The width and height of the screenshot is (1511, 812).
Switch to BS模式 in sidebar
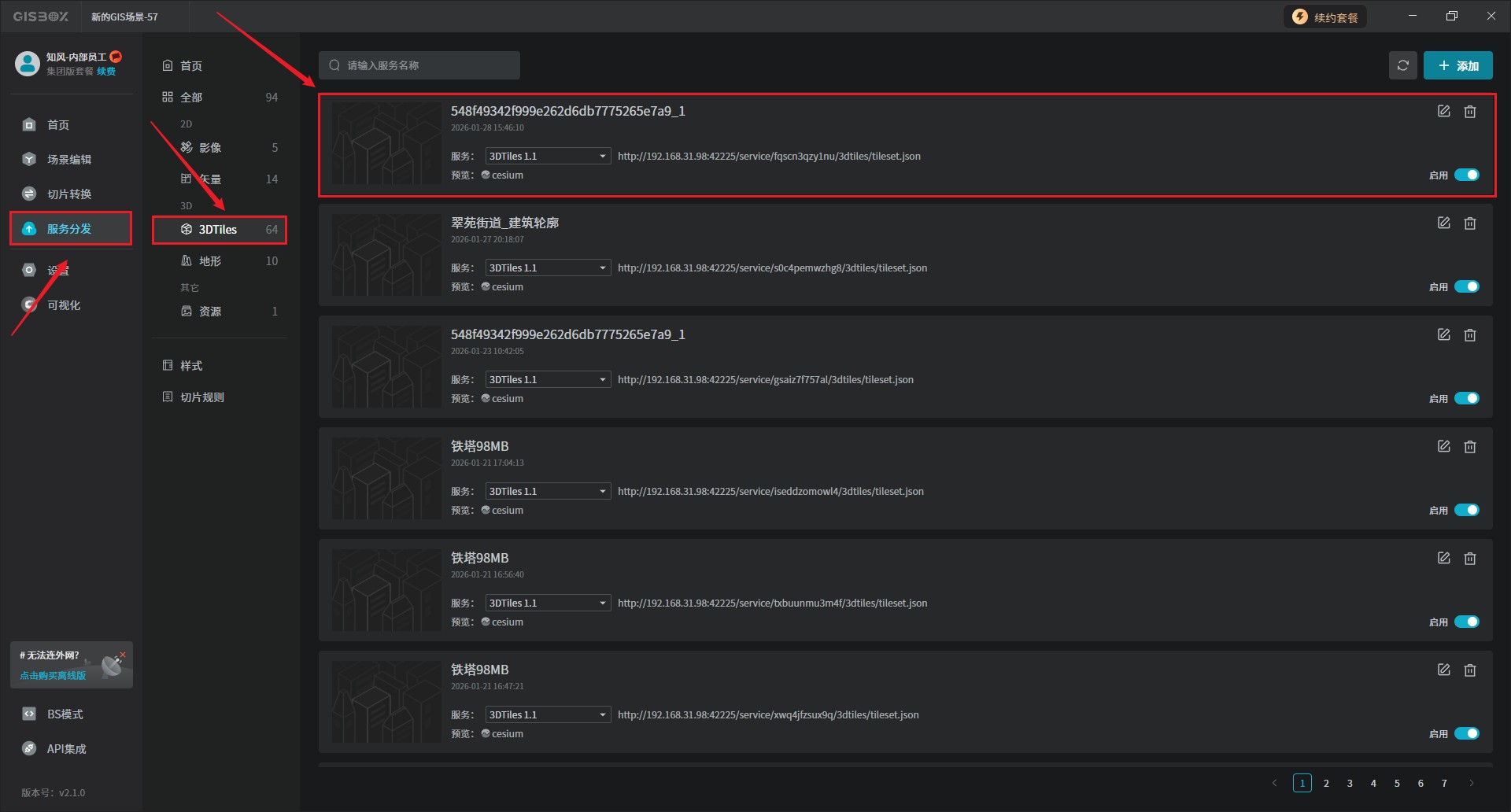coord(65,714)
